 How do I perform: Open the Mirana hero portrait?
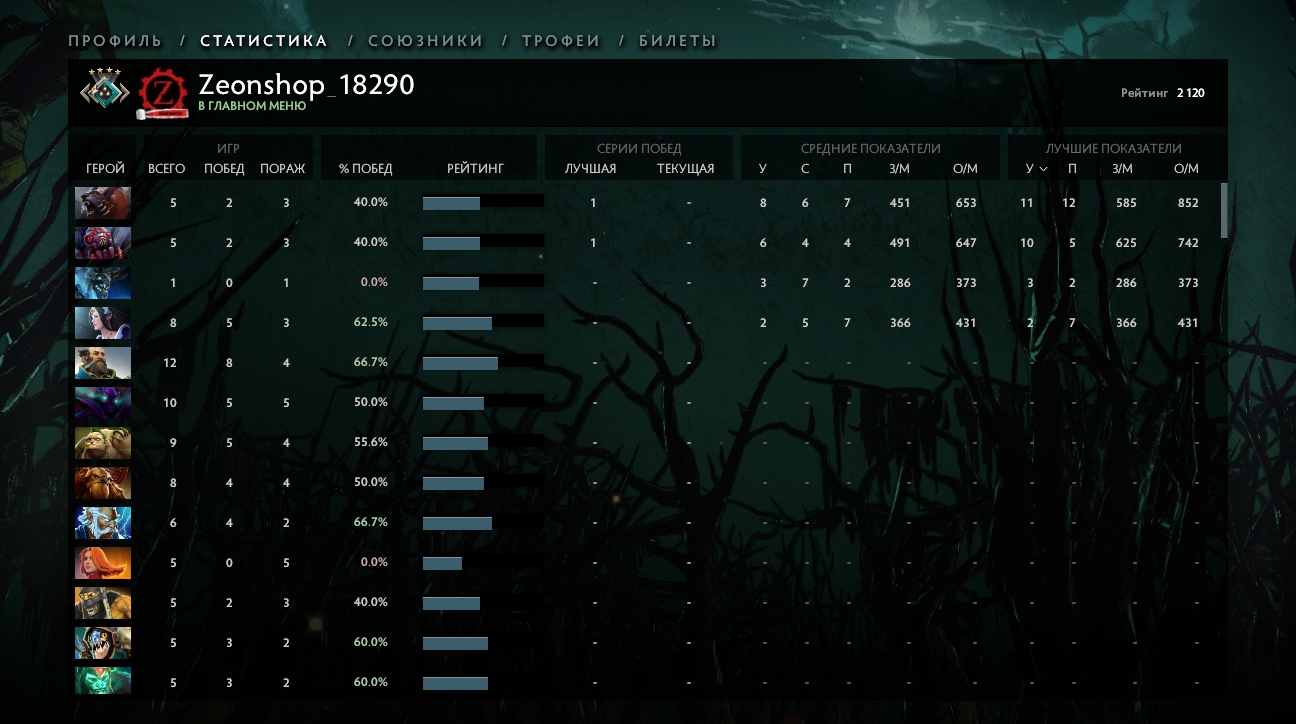(x=103, y=323)
